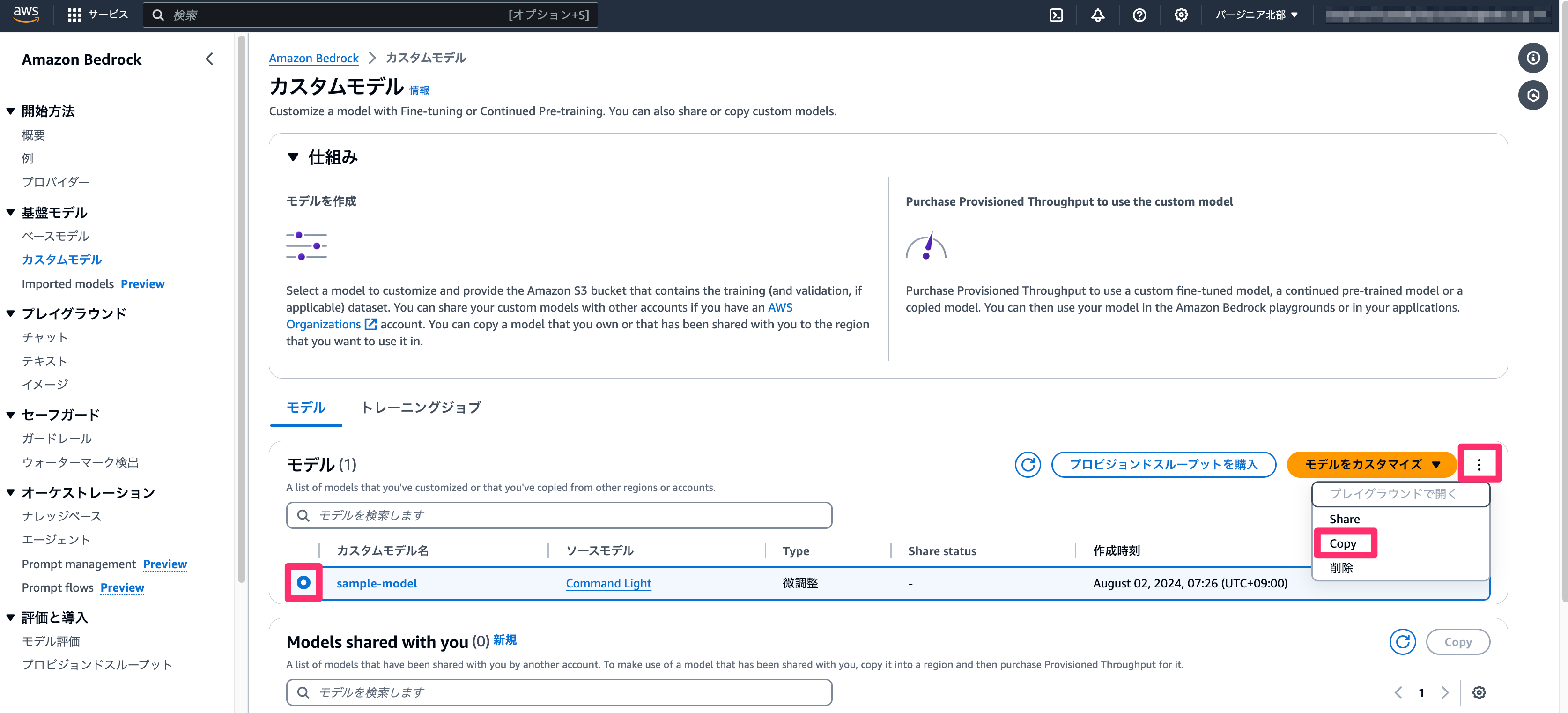1568x713 pixels.
Task: Open the AWS CloudShell terminal icon
Action: (1056, 15)
